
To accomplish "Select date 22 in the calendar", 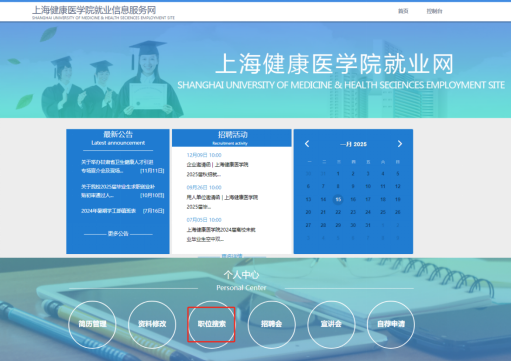I will coord(338,212).
